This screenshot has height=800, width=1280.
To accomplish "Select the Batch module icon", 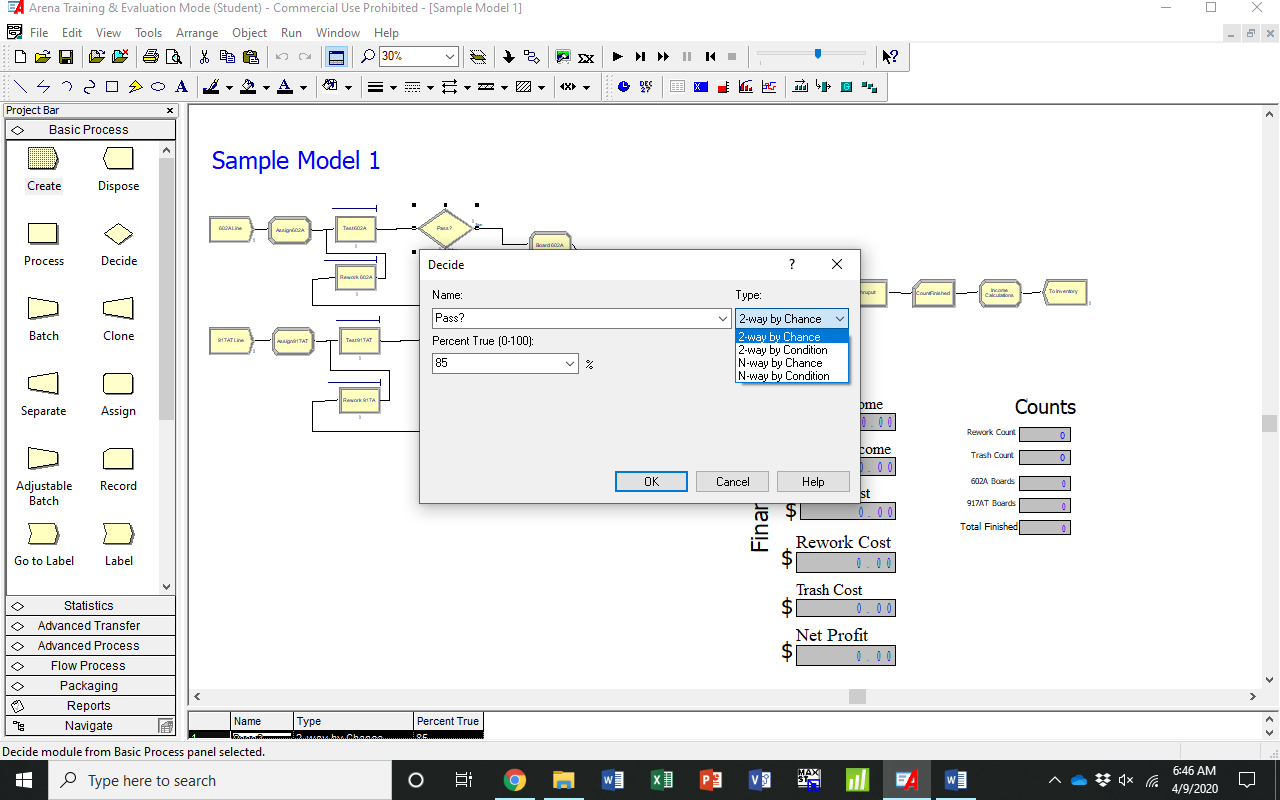I will tap(44, 308).
